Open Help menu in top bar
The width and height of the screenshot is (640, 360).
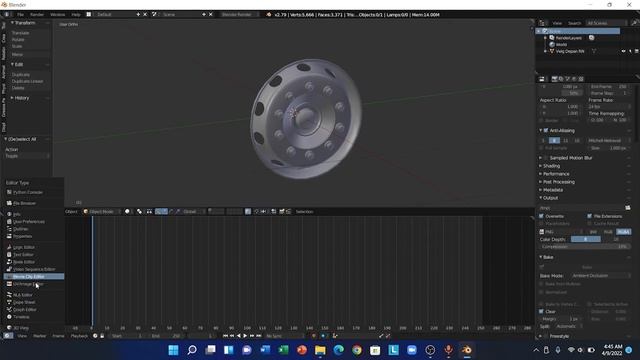coord(76,15)
